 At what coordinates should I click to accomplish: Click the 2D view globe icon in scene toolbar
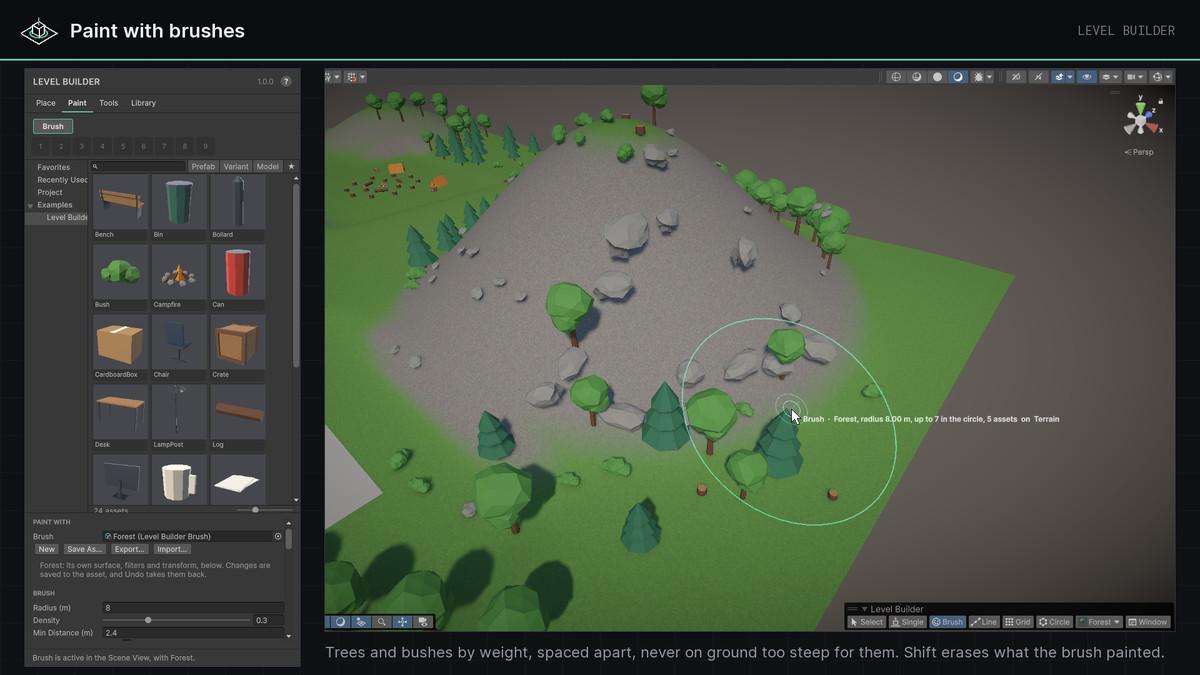click(896, 77)
